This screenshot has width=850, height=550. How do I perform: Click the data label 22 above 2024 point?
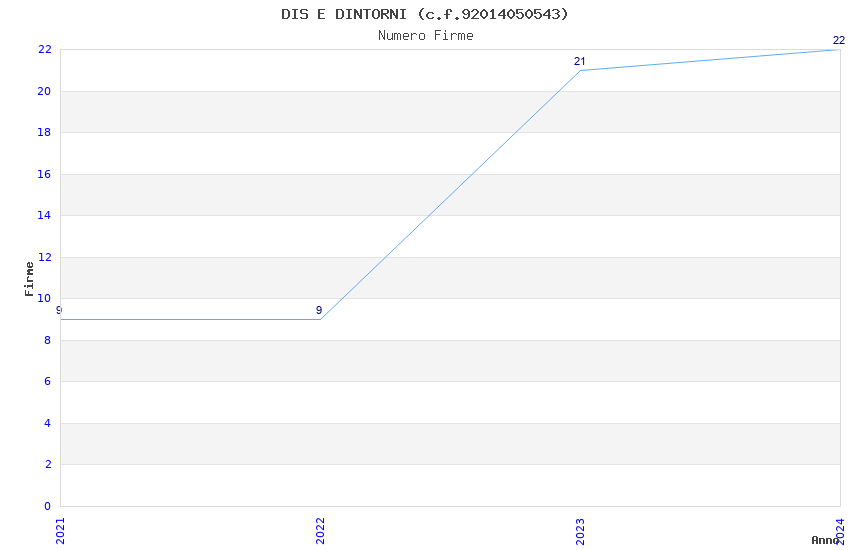coord(838,41)
